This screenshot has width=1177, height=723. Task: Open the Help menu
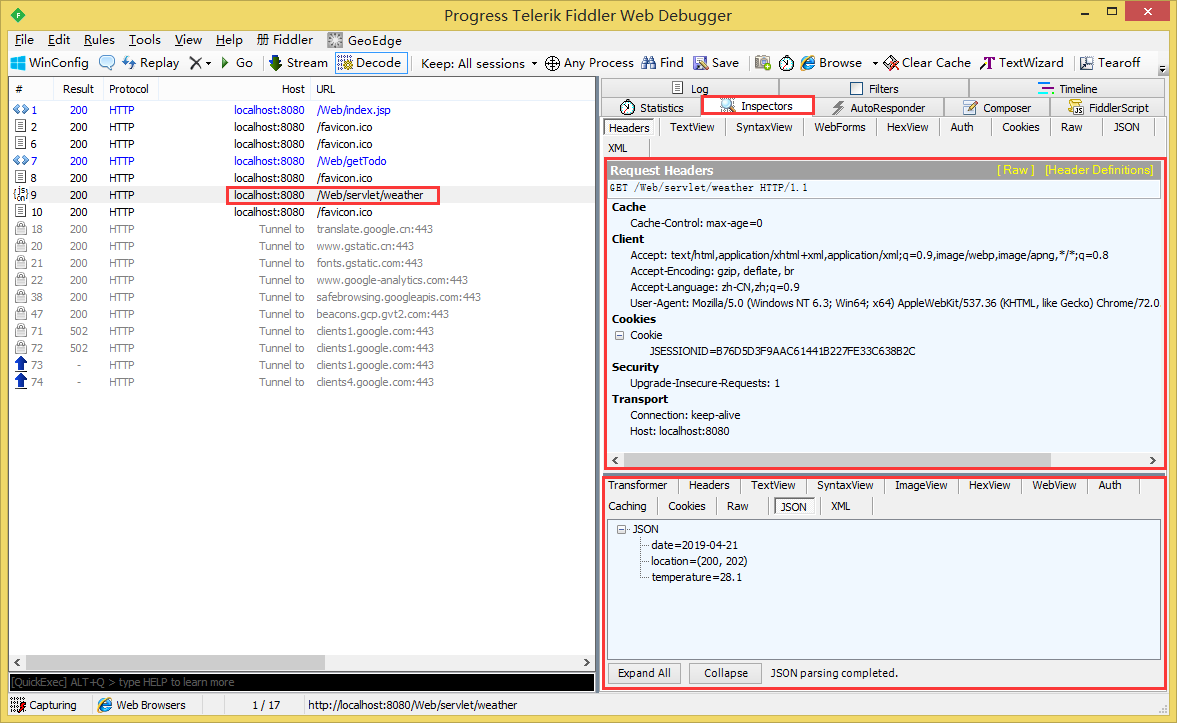click(x=229, y=40)
